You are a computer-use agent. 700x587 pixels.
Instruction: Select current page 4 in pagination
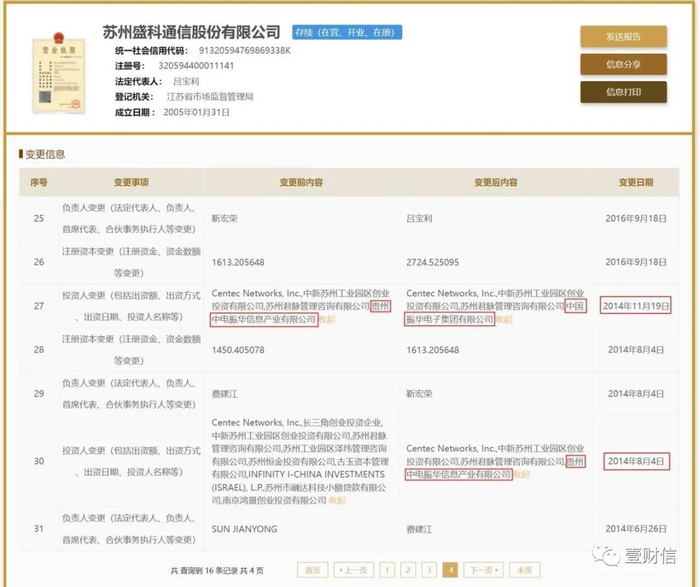pyautogui.click(x=450, y=570)
